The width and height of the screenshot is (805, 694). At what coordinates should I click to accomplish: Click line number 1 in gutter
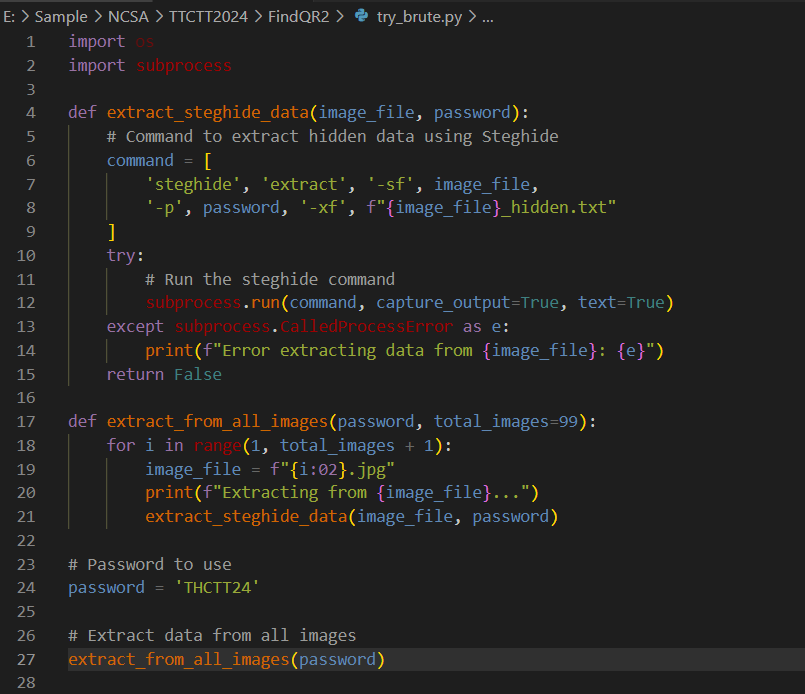coord(31,42)
